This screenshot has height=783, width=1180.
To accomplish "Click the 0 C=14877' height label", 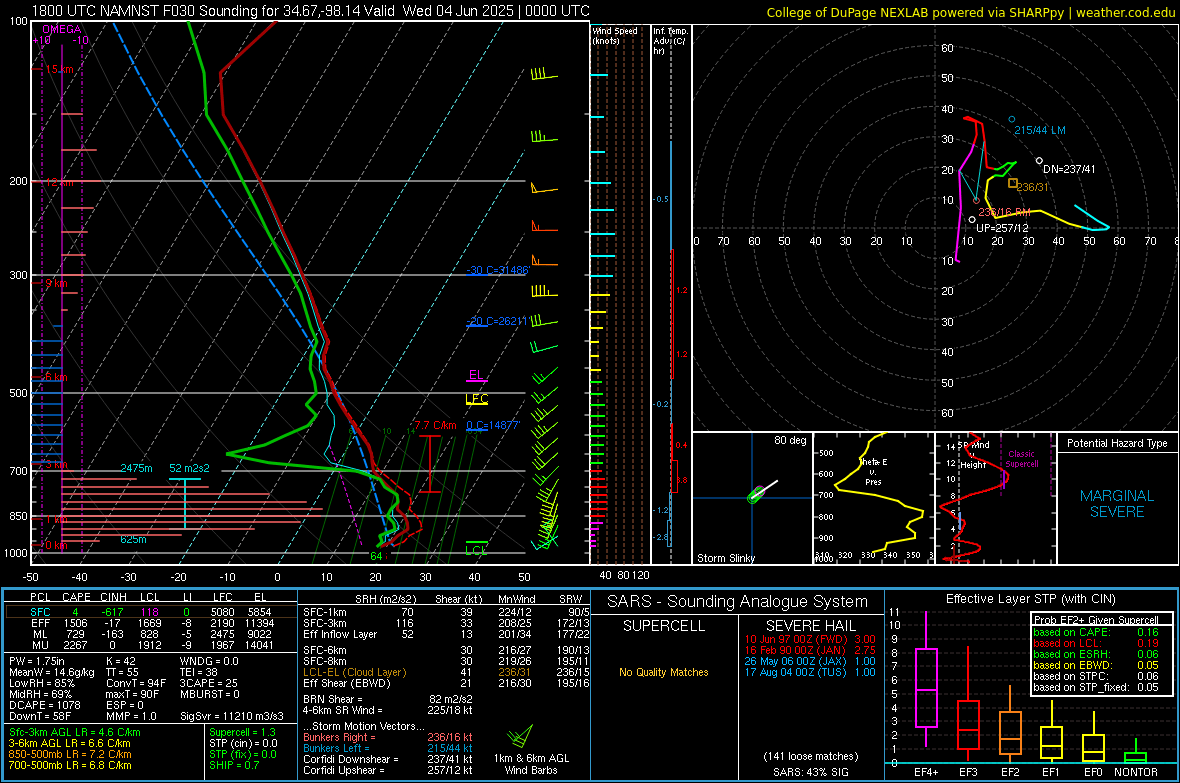I will 493,425.
